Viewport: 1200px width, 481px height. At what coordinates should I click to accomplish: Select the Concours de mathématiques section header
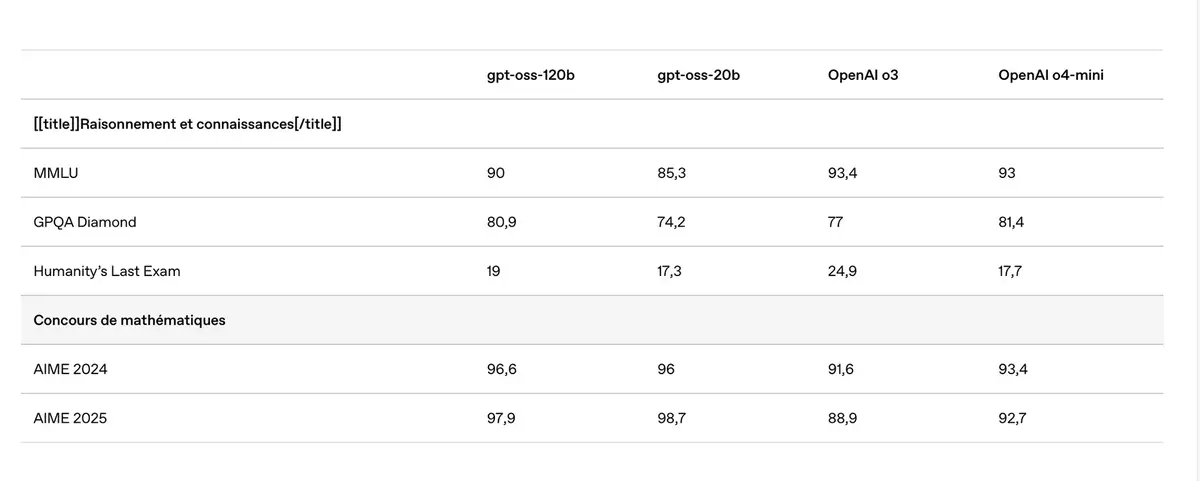(129, 321)
